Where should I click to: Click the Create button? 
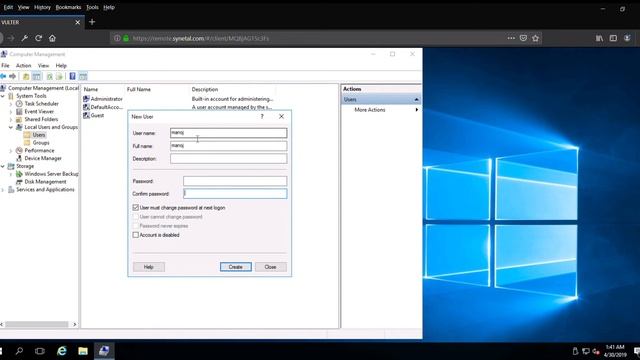point(236,267)
